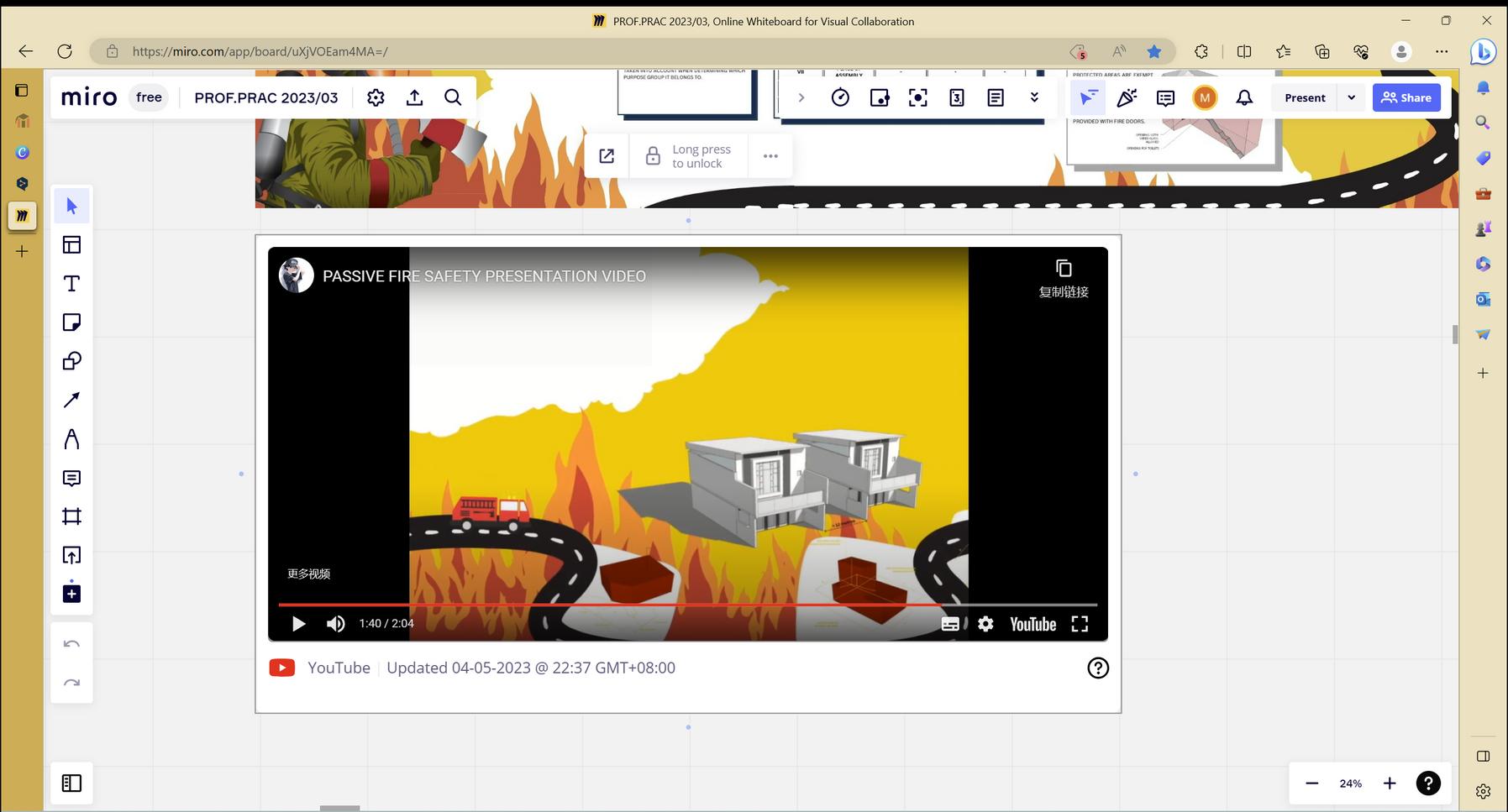Open browser settings and more menu
1508x812 pixels.
click(1442, 51)
